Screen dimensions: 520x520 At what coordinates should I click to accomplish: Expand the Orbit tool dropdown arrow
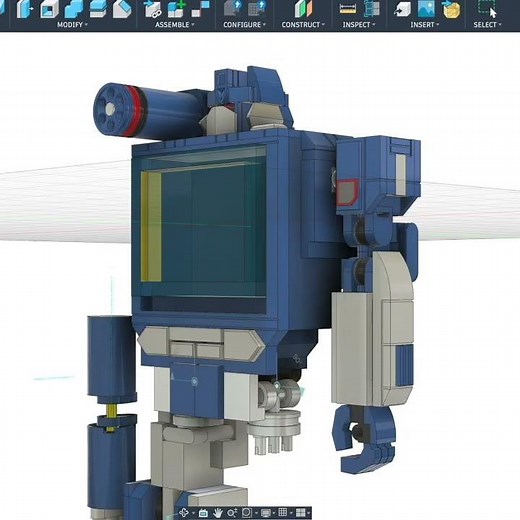pos(192,513)
